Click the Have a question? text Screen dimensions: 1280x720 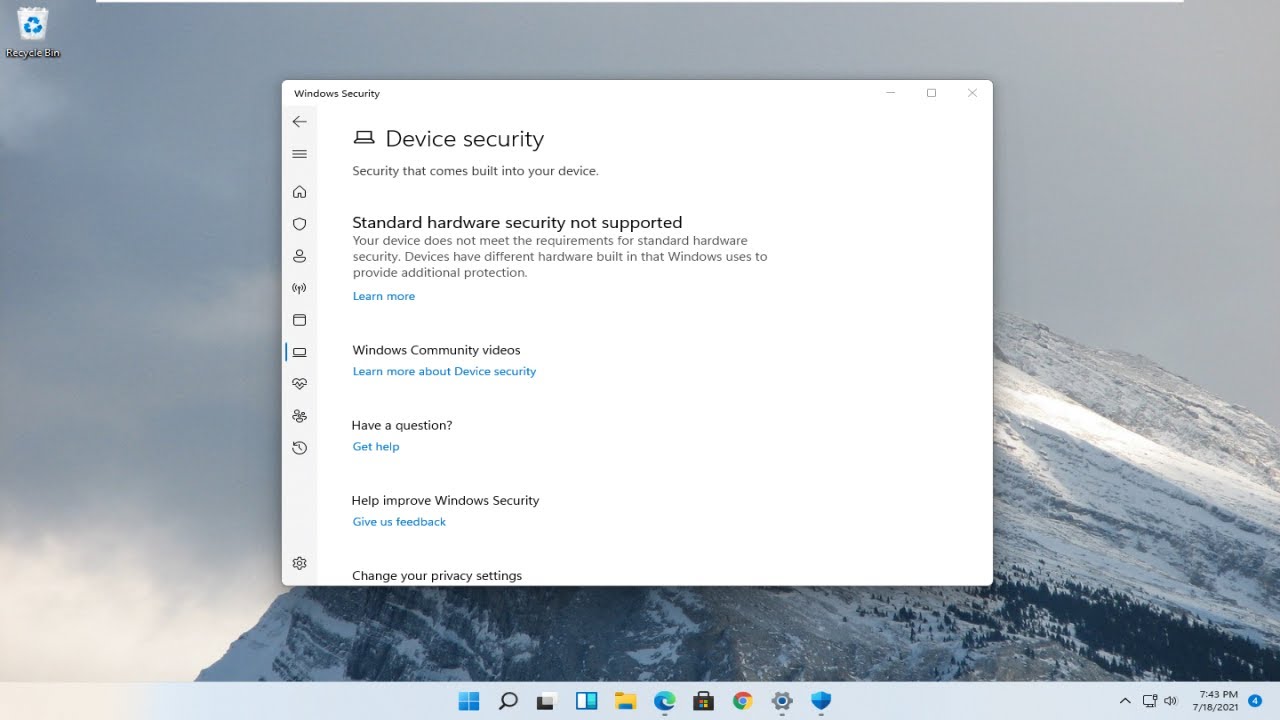coord(402,425)
